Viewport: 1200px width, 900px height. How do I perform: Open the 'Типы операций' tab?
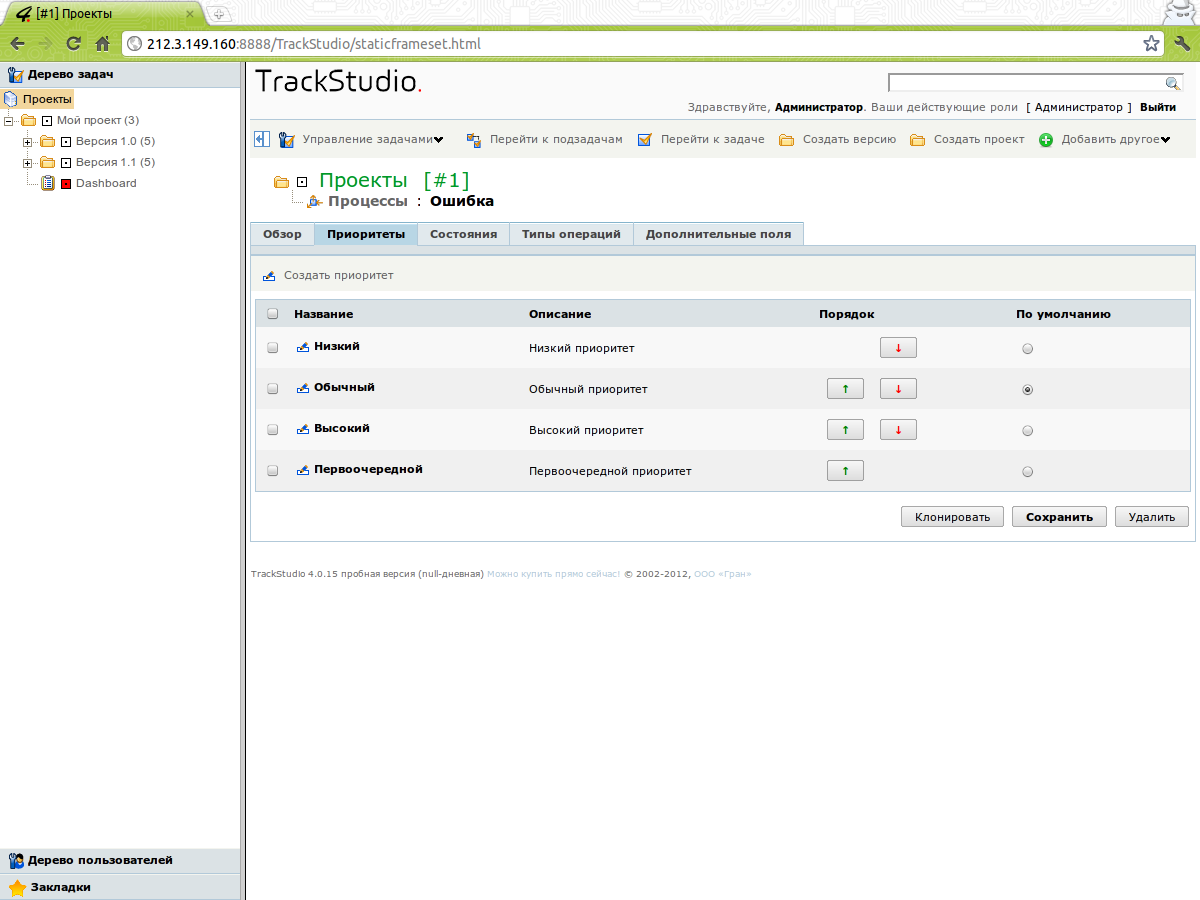[x=571, y=234]
